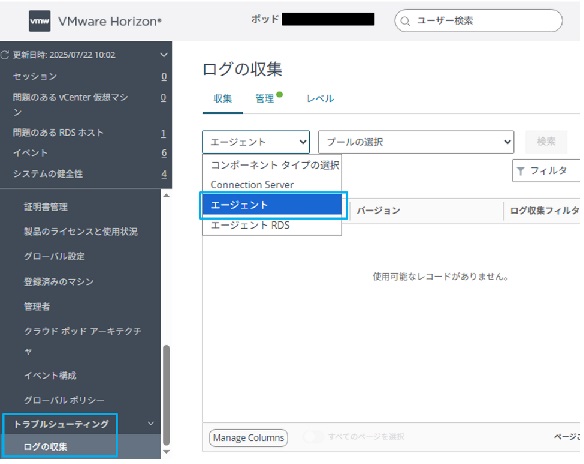Click the セッション label in status panel

point(35,77)
